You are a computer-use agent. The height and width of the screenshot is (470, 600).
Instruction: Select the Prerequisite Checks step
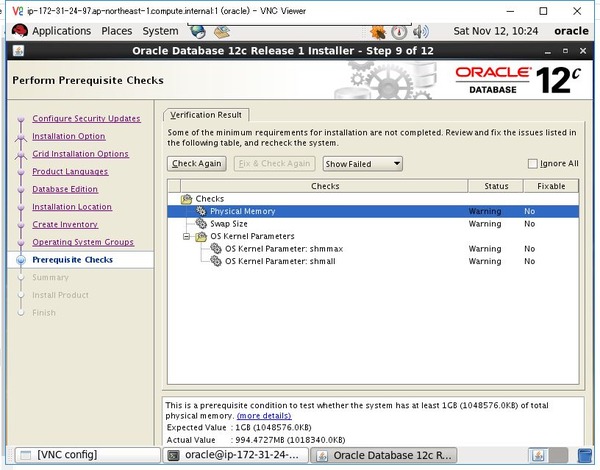click(x=72, y=260)
